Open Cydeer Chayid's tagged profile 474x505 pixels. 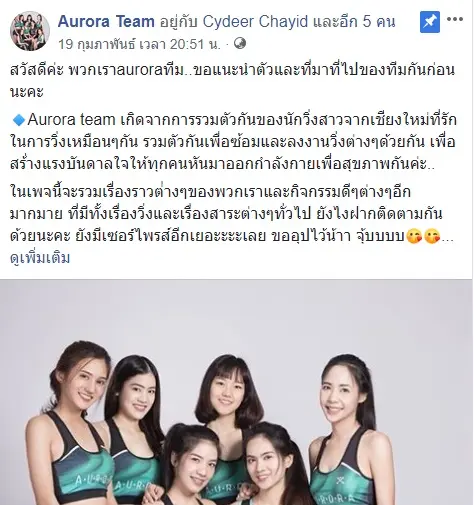tap(255, 22)
